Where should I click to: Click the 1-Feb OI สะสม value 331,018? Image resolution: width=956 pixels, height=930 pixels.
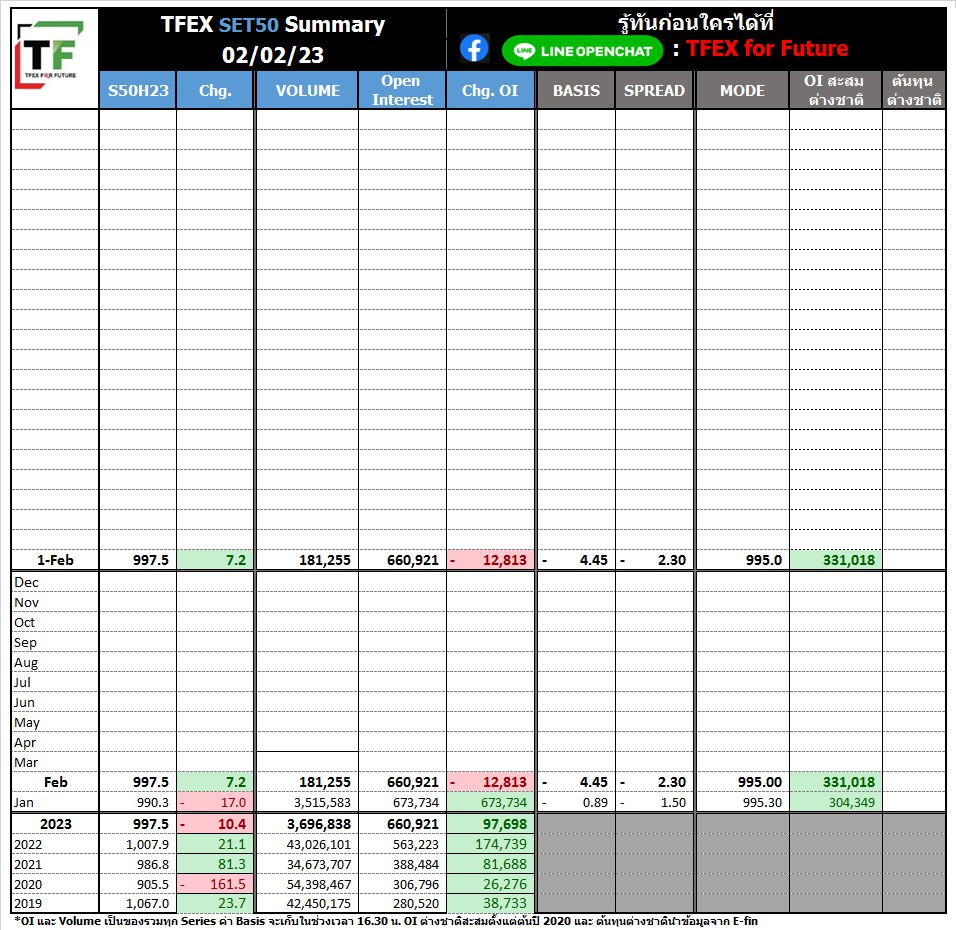tap(849, 560)
